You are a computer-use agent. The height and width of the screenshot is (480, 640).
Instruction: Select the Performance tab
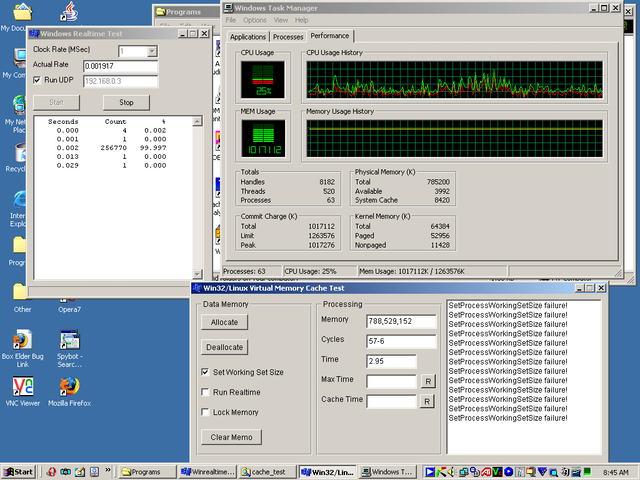[x=330, y=36]
